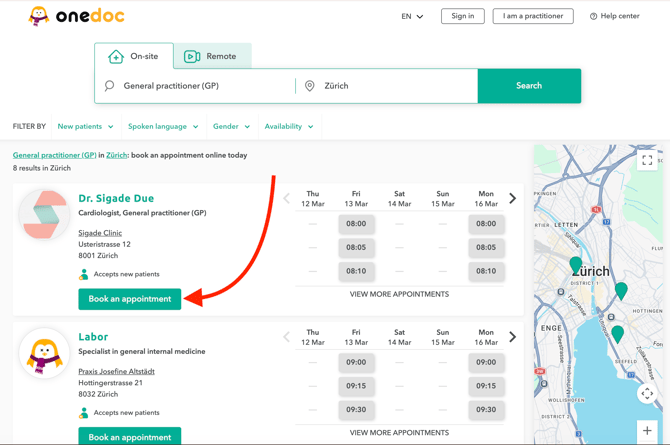The image size is (670, 445).
Task: Click the onedoc penguin logo
Action: [39, 16]
